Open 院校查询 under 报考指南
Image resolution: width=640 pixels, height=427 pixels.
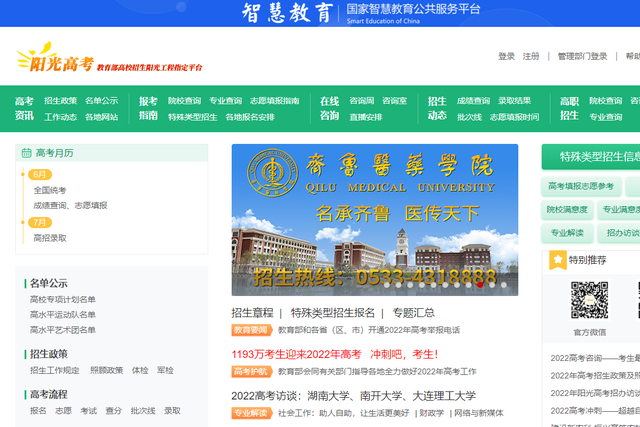pyautogui.click(x=184, y=101)
